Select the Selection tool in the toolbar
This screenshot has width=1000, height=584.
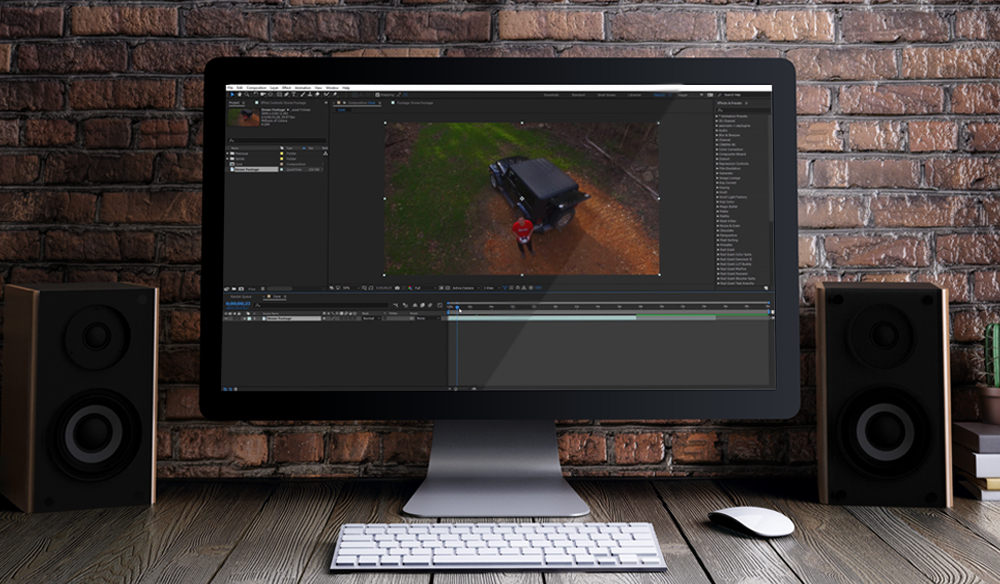pyautogui.click(x=232, y=93)
